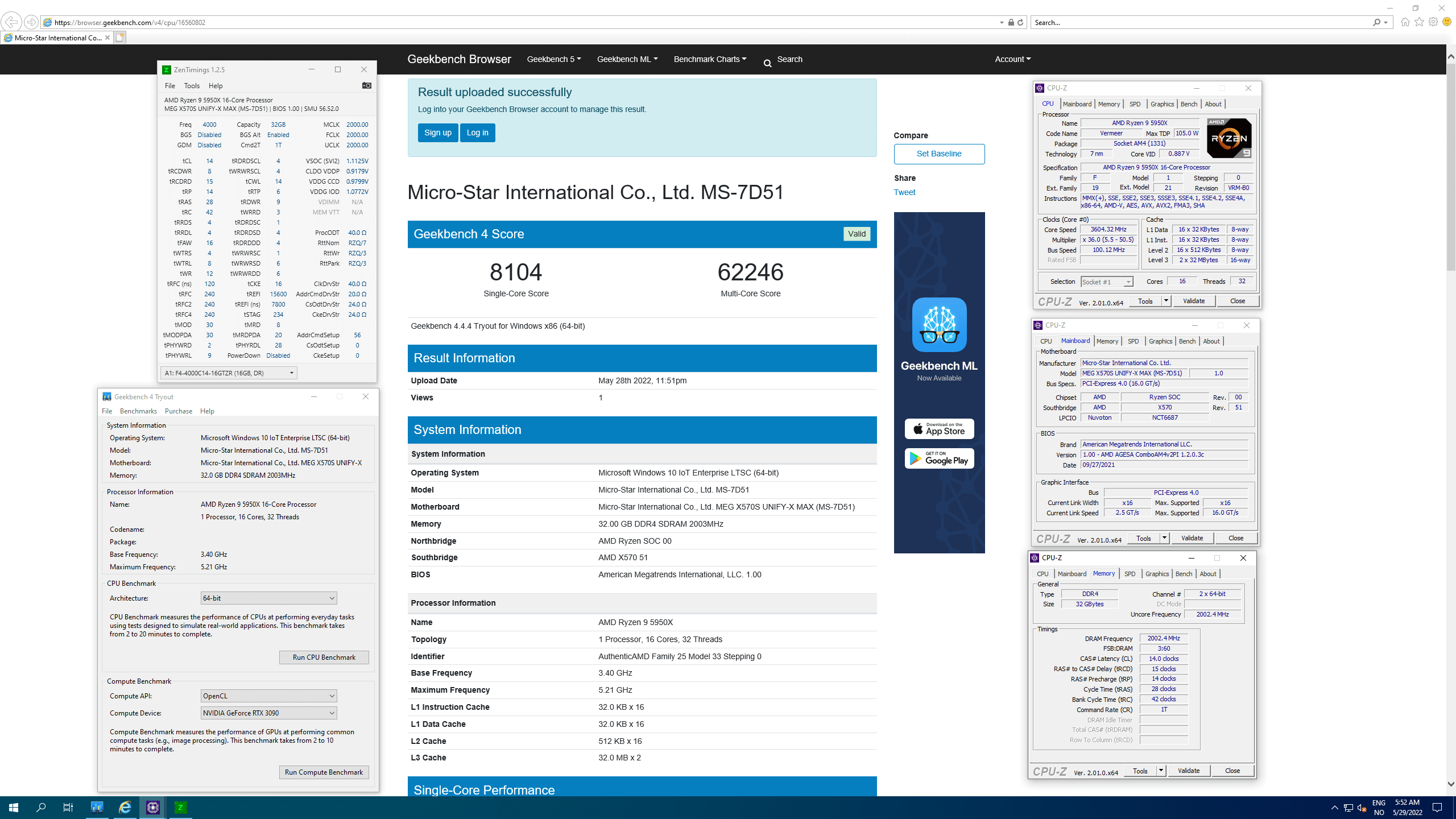Open Task View on the taskbar
The height and width of the screenshot is (819, 1456).
(68, 808)
